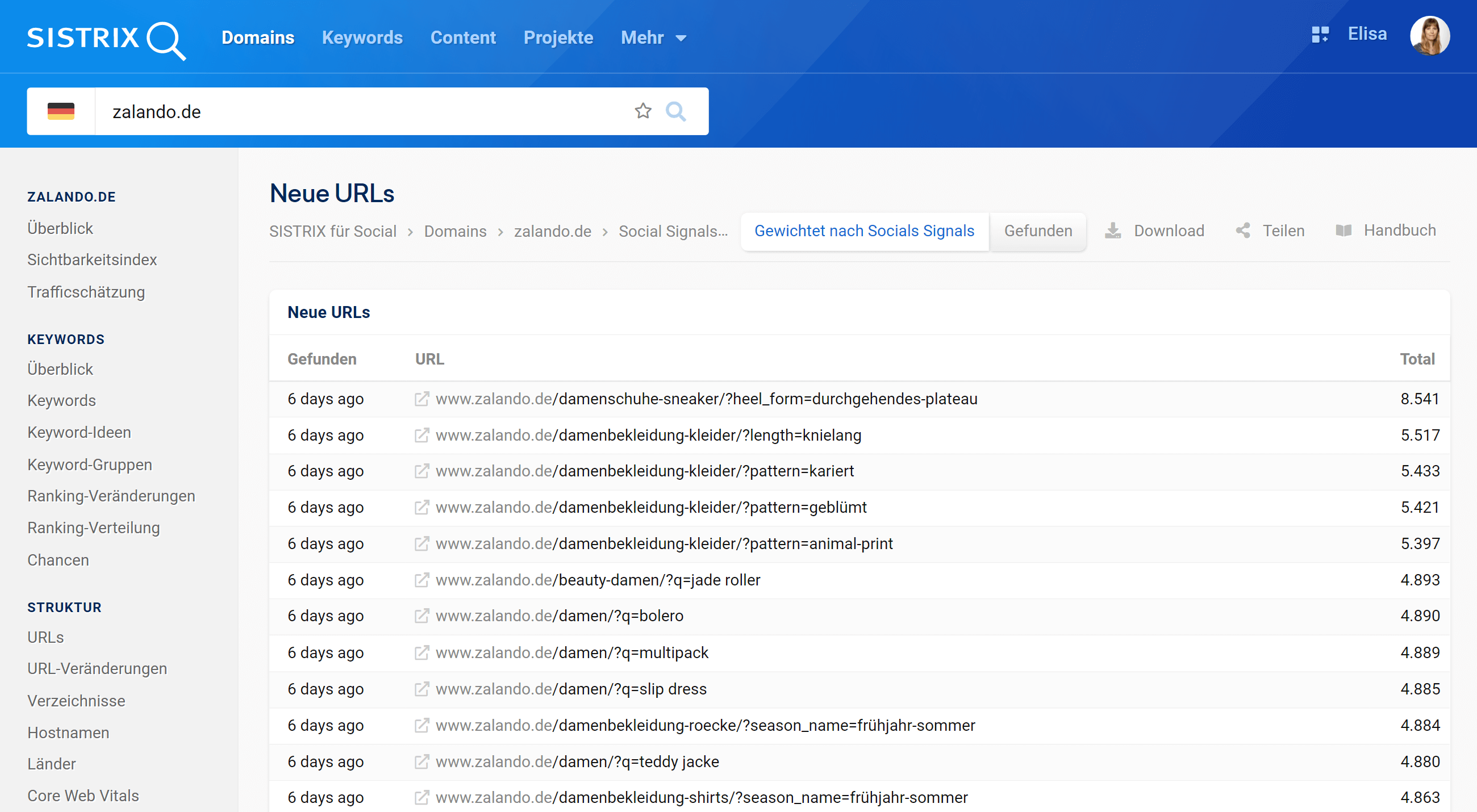
Task: Open the dashboard grid icon next to Elisa
Action: point(1319,35)
